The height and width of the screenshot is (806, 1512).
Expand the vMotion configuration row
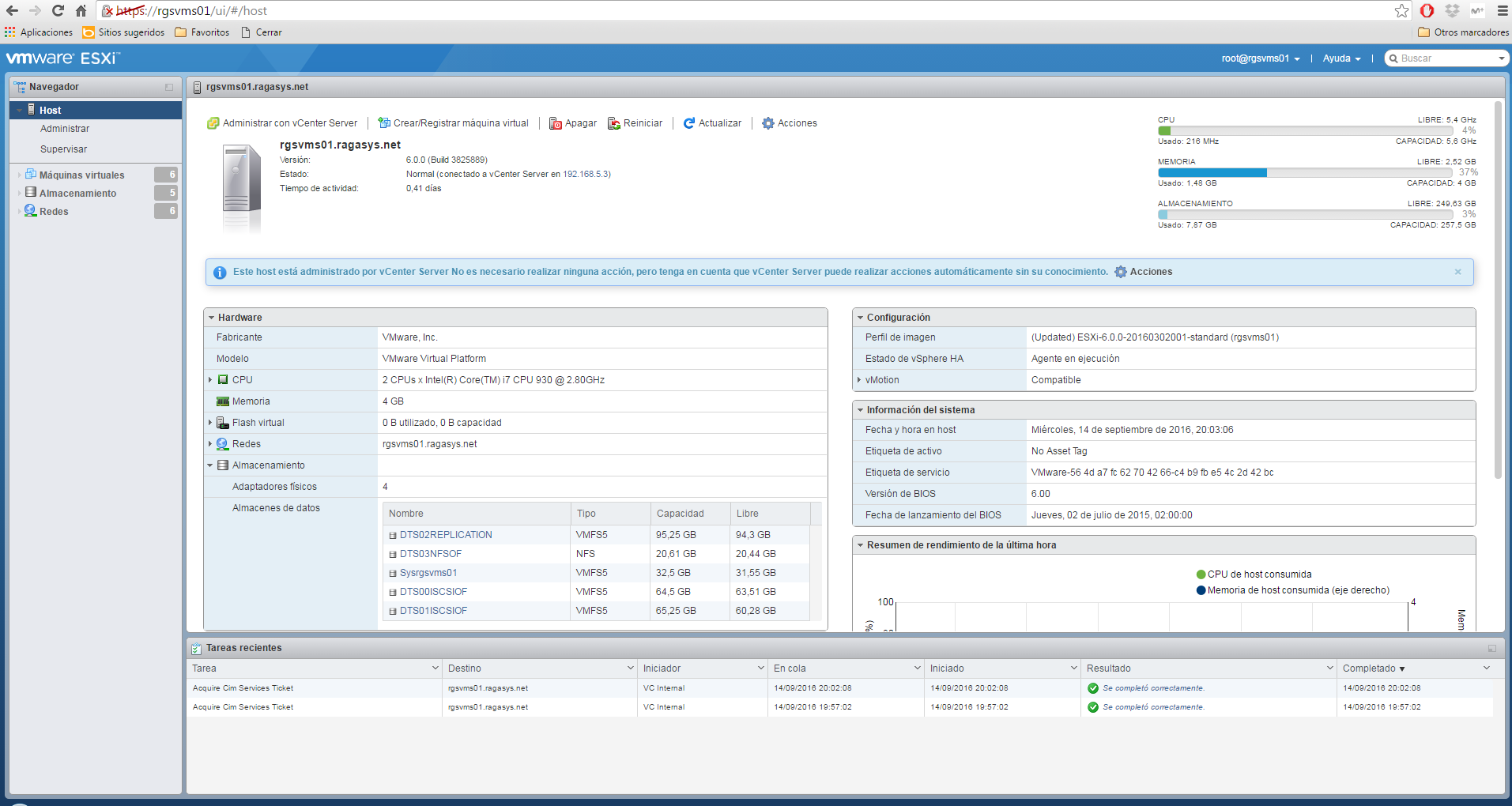click(859, 379)
